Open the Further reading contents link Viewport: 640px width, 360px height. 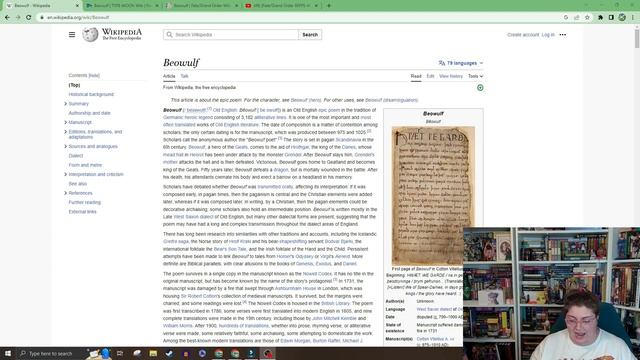tap(84, 202)
